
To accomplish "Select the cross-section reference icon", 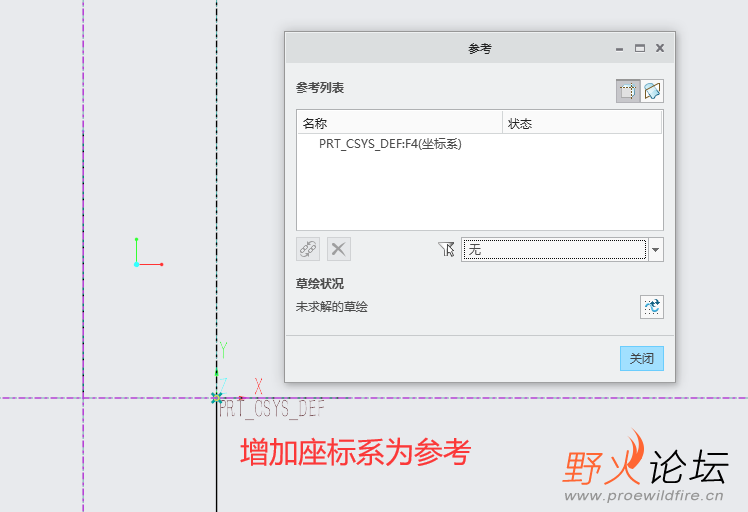I will (652, 91).
